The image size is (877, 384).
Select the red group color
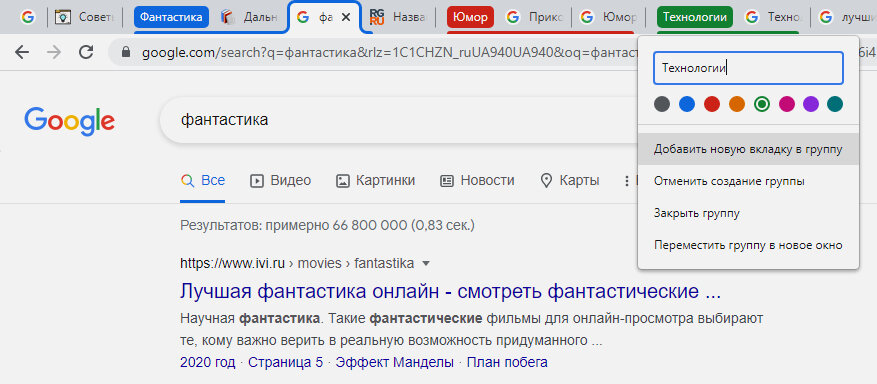[x=711, y=104]
